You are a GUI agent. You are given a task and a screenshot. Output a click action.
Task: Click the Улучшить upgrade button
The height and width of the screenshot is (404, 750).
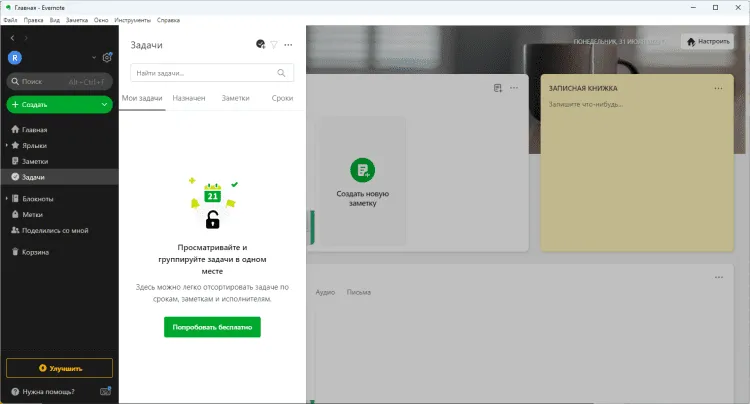coord(60,368)
